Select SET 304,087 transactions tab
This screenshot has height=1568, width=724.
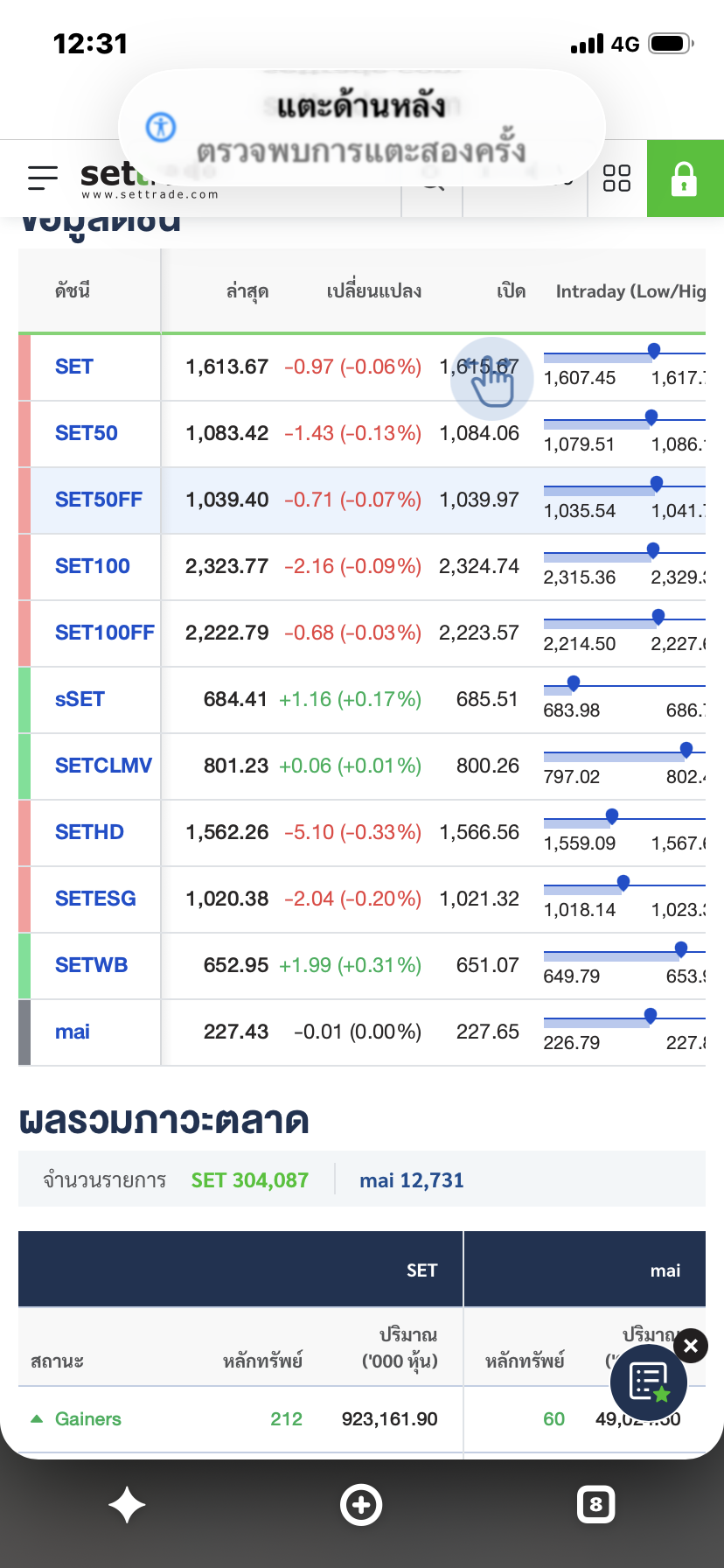click(250, 1180)
